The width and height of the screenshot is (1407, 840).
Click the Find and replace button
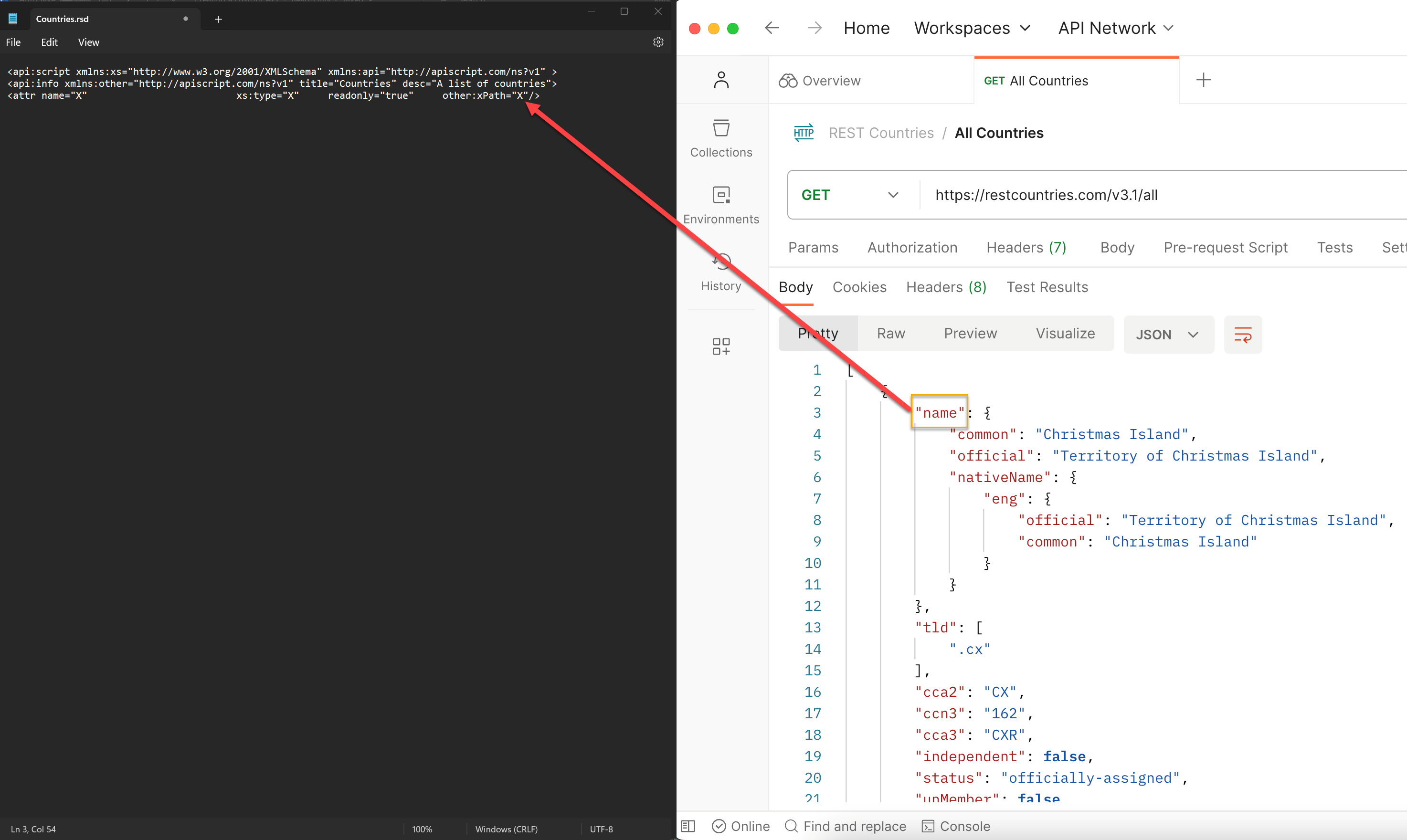coord(846,827)
